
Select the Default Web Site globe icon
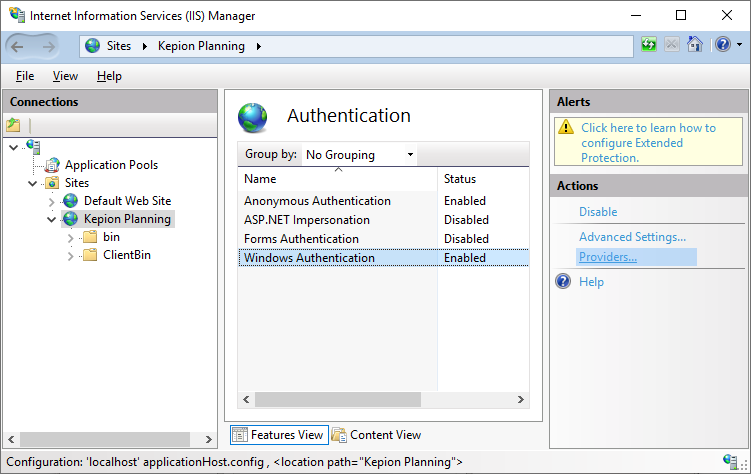click(x=70, y=201)
